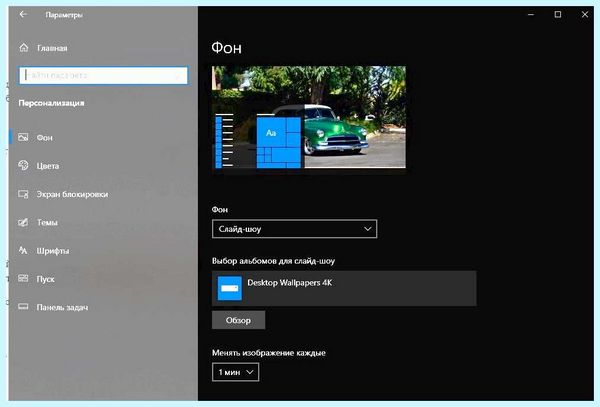Minimize the Параметры window
The image size is (600, 407).
(x=531, y=15)
